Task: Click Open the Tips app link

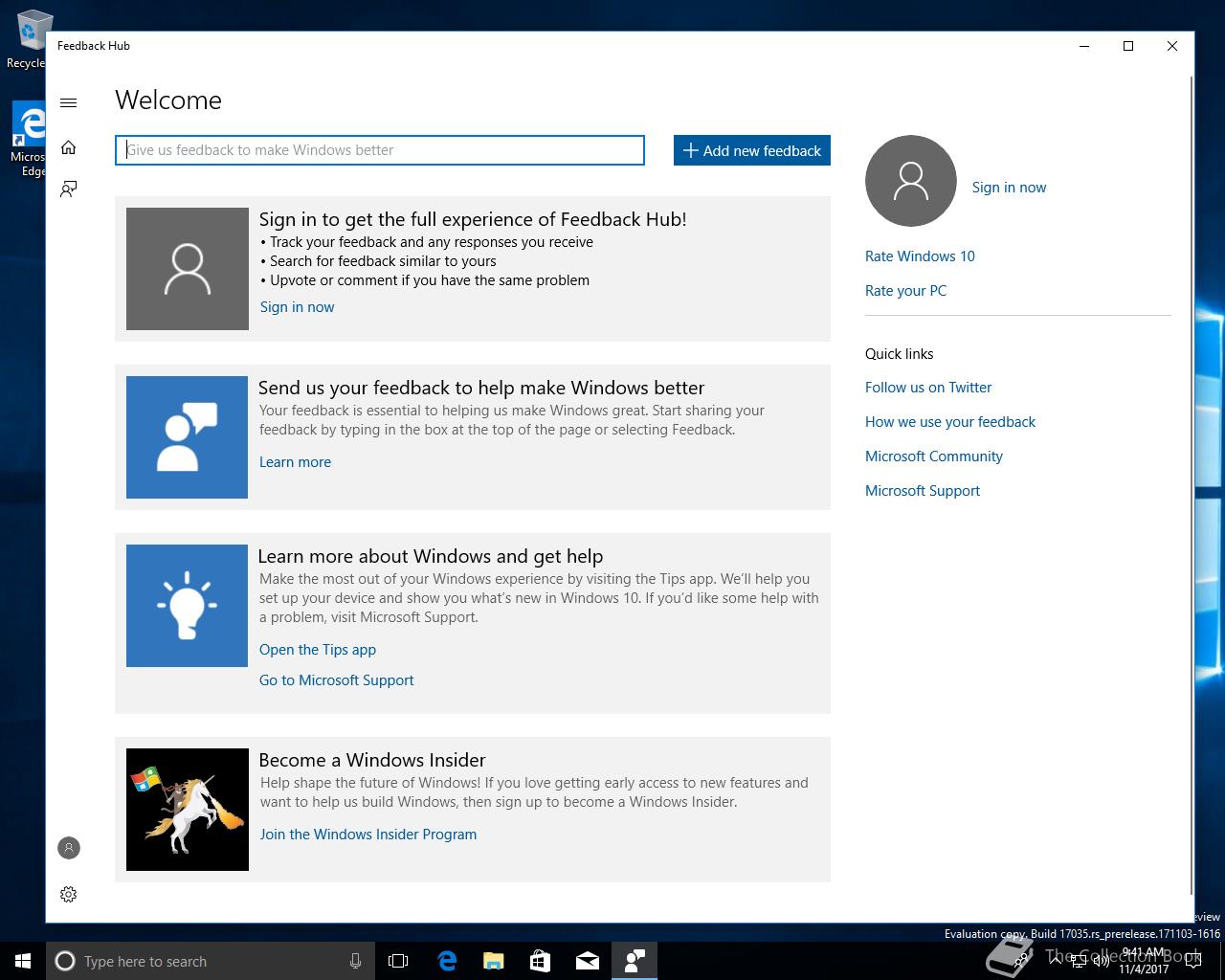Action: 318,650
